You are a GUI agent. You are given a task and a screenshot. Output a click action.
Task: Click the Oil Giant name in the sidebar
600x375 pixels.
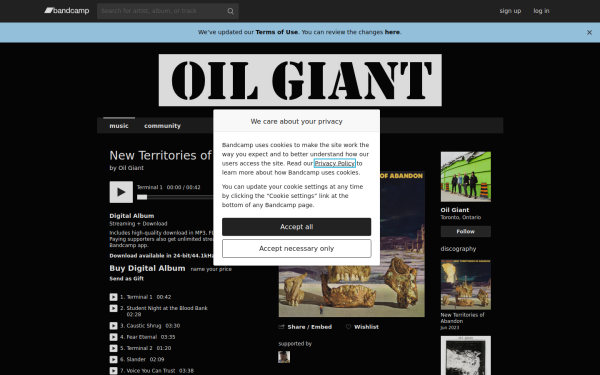[455, 210]
